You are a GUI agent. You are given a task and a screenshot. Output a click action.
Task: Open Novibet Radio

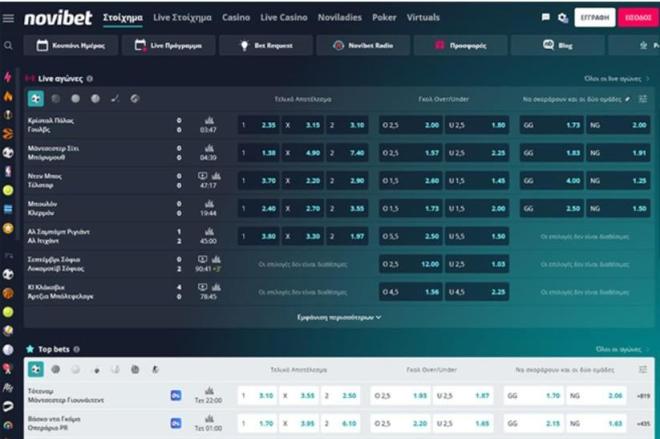point(363,45)
